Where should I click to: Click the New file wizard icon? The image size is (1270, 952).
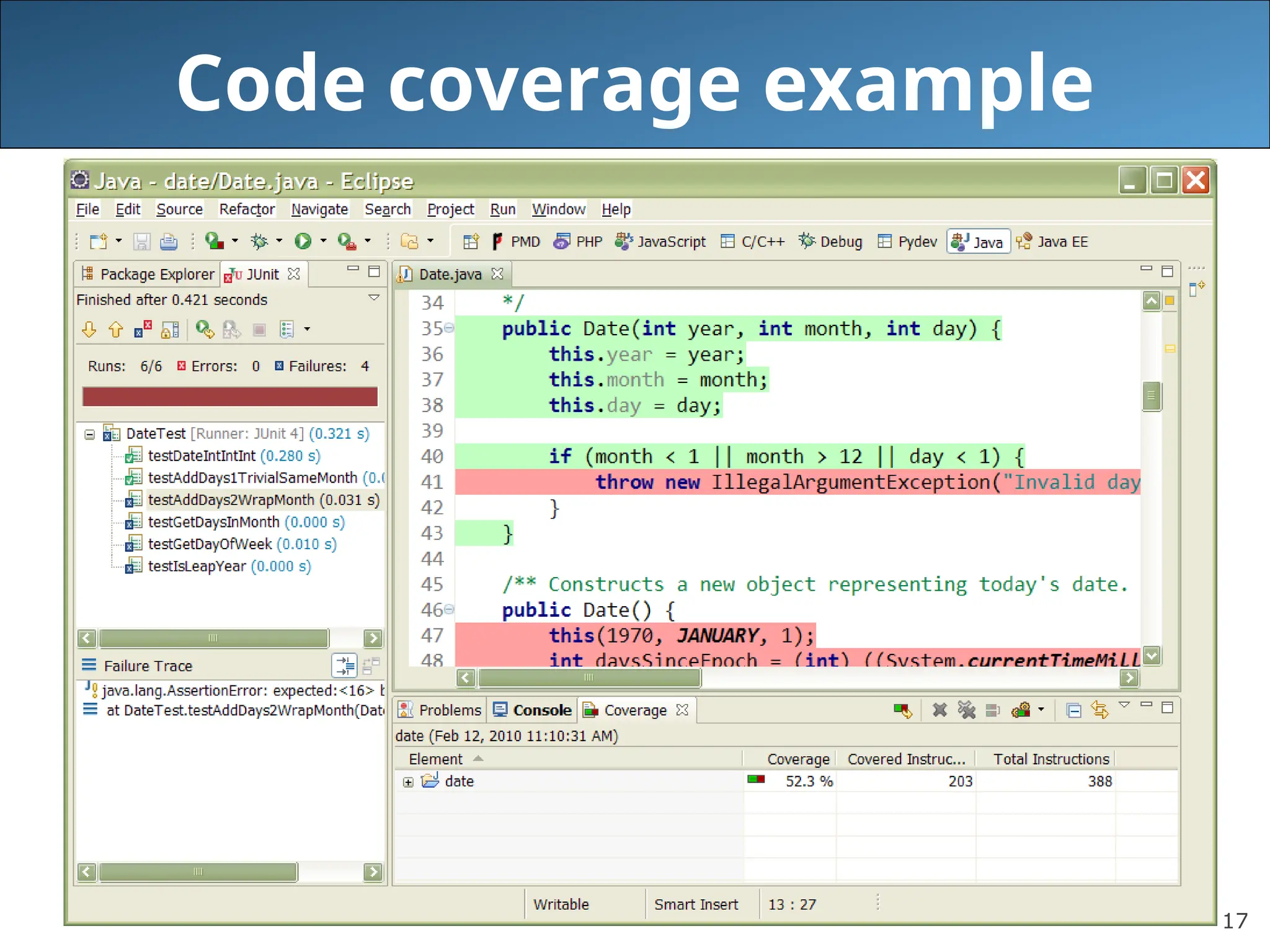[98, 241]
